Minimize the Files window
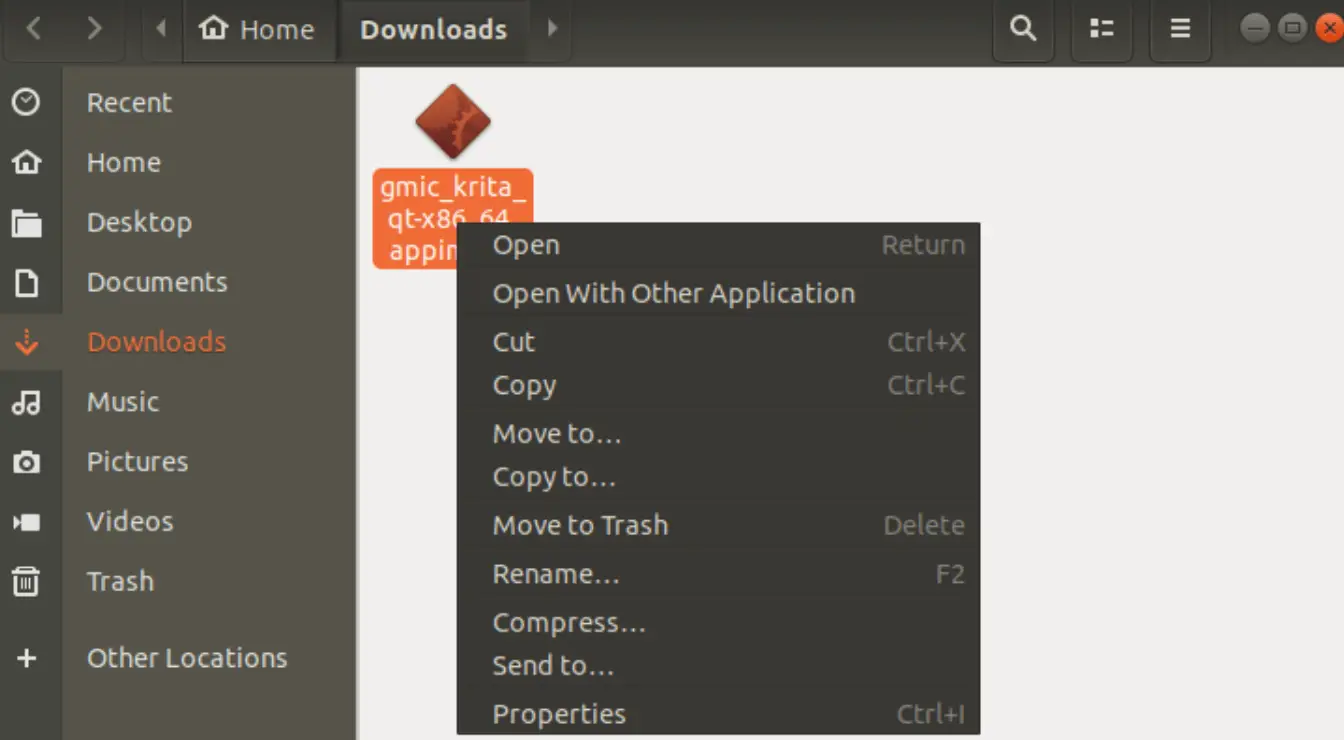Image resolution: width=1344 pixels, height=740 pixels. pos(1256,28)
